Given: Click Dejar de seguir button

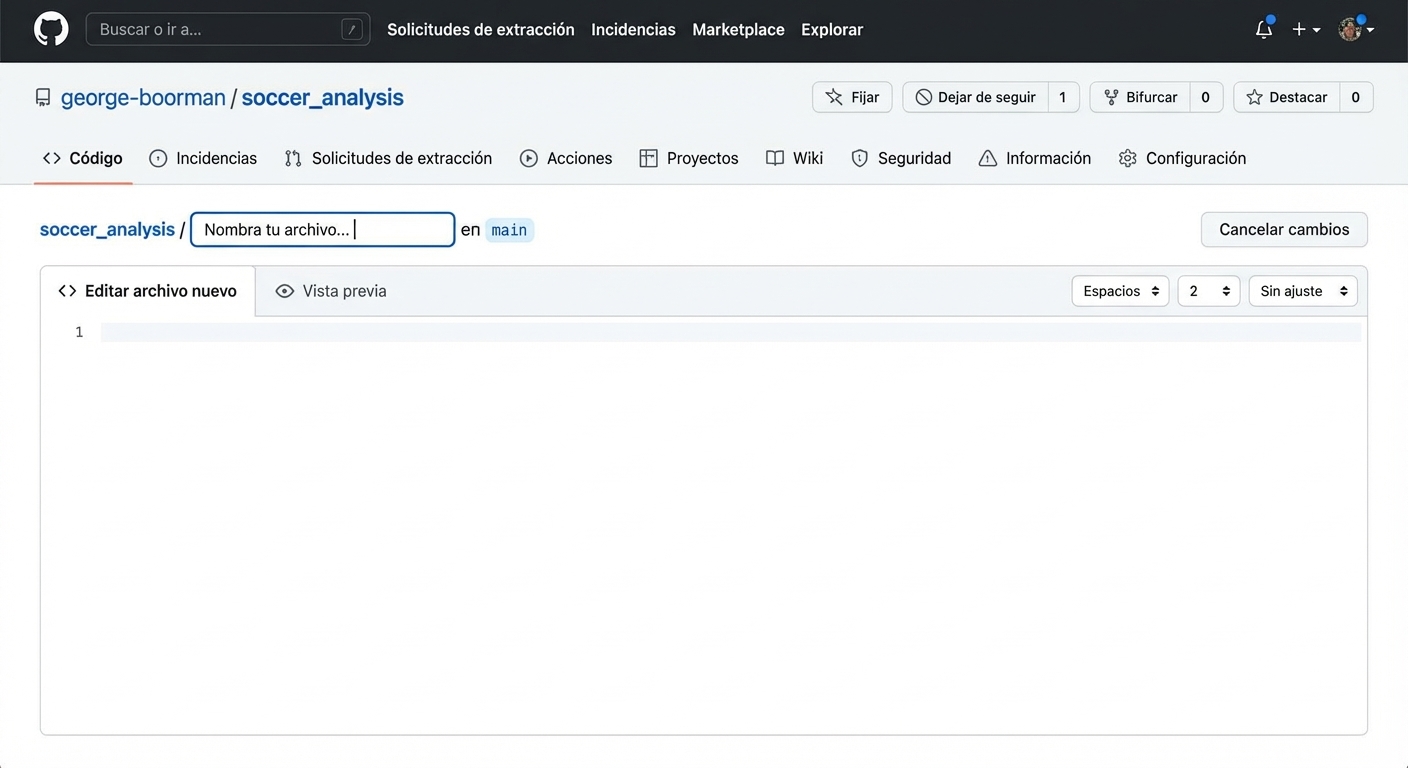Looking at the screenshot, I should (x=975, y=97).
